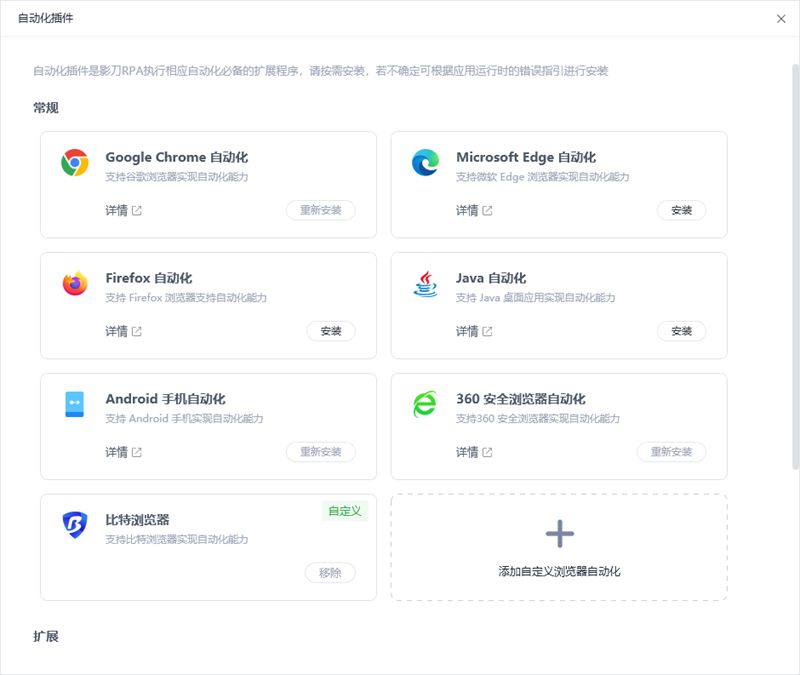The height and width of the screenshot is (675, 800).
Task: Click the plus icon to add custom browser
Action: 560,534
